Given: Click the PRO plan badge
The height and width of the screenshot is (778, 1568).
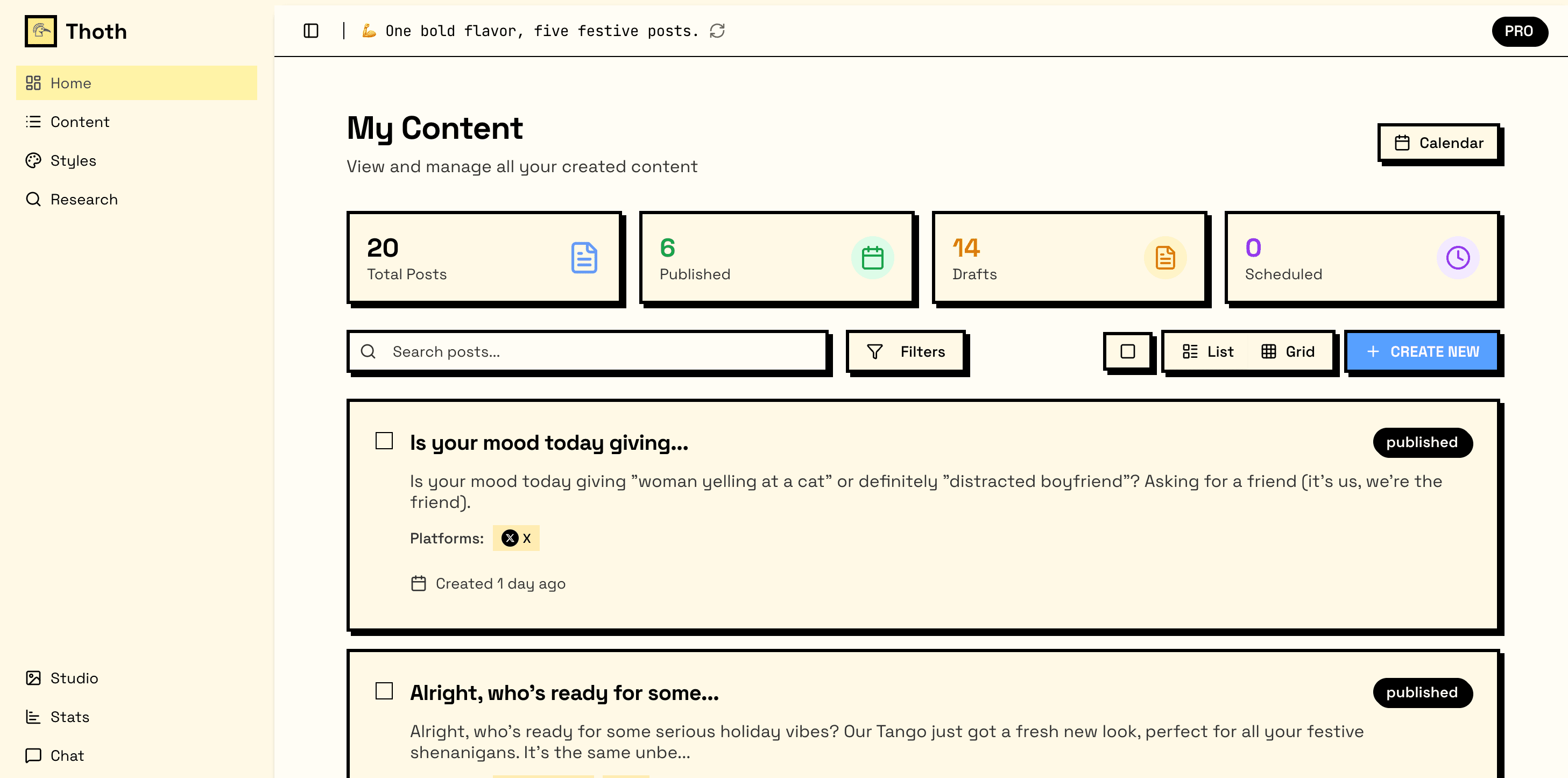Looking at the screenshot, I should (1518, 31).
